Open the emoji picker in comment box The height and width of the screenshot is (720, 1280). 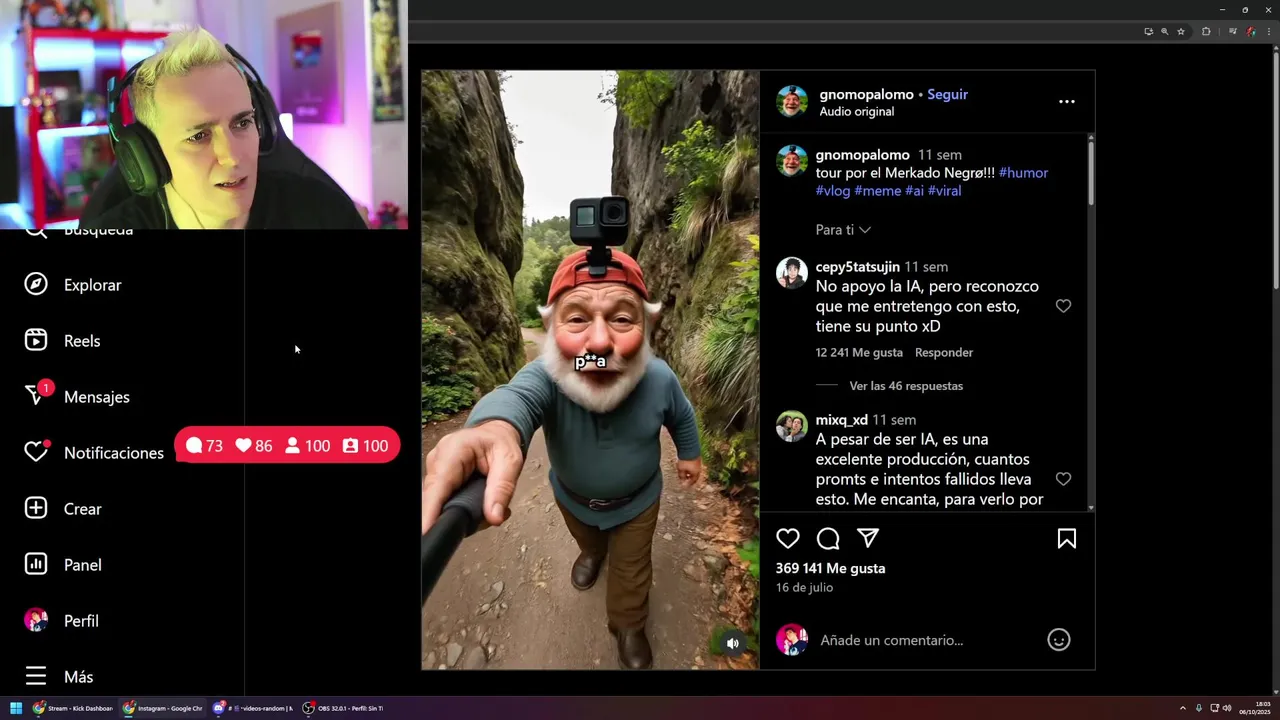(x=1059, y=640)
